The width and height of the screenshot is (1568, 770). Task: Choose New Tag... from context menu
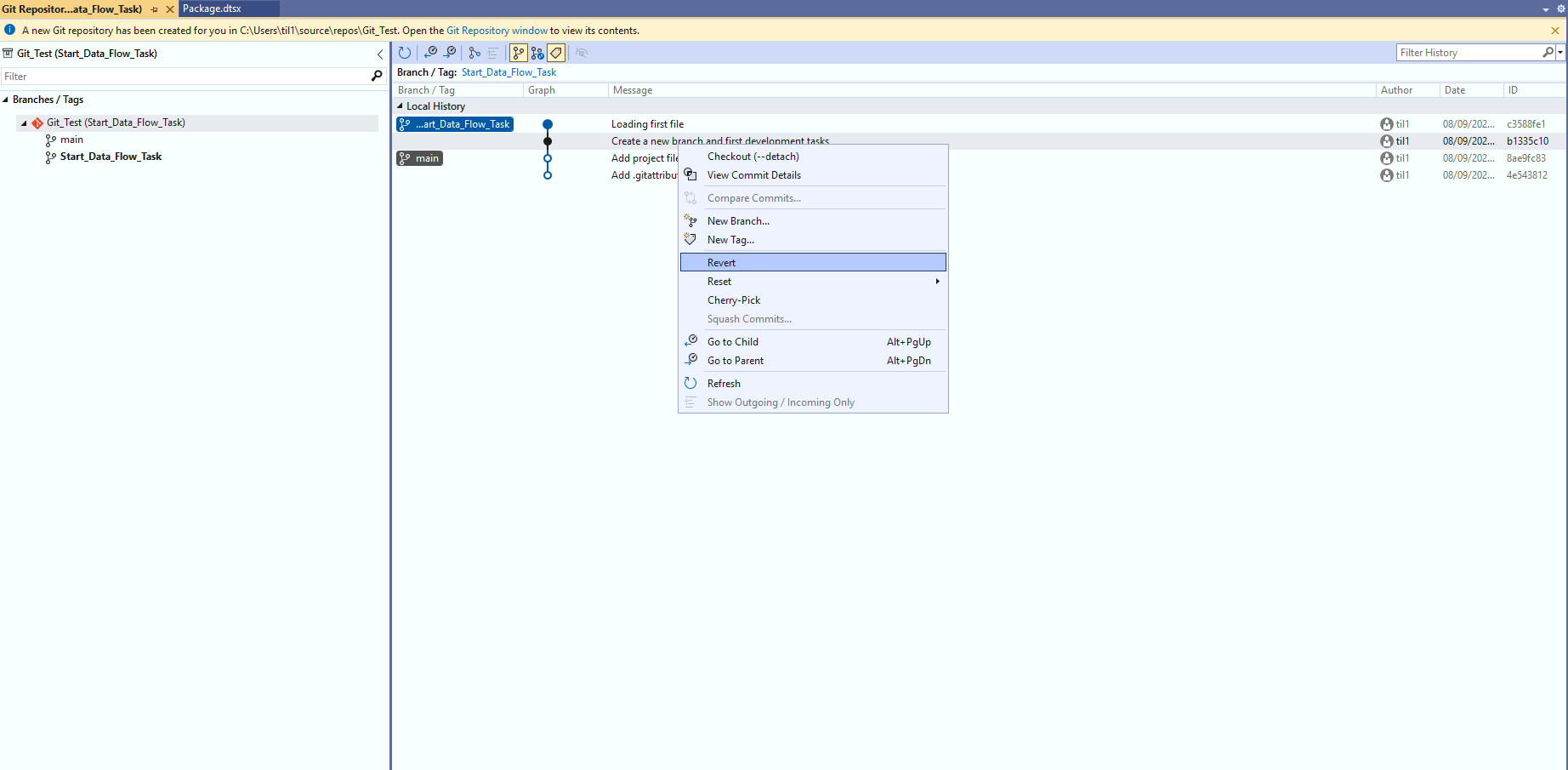coord(813,240)
